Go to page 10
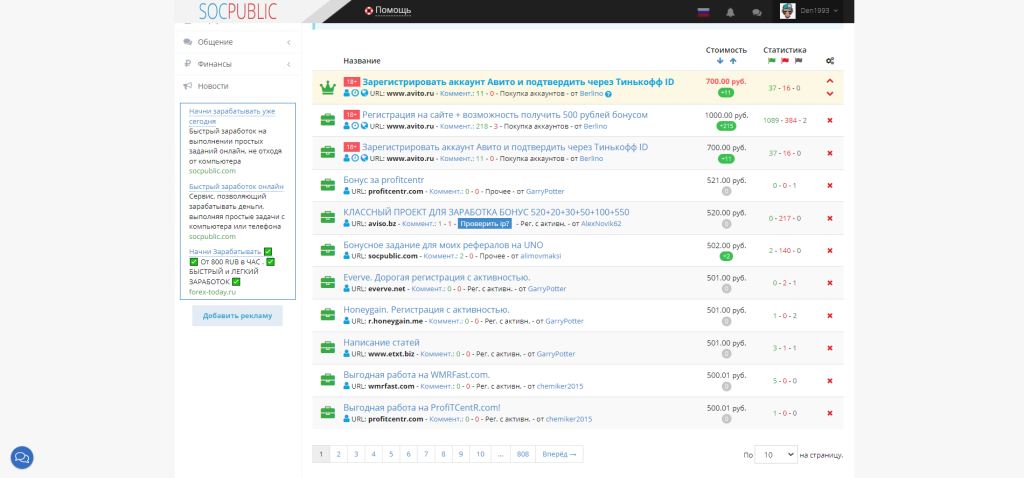The width and height of the screenshot is (1024, 478). point(480,454)
